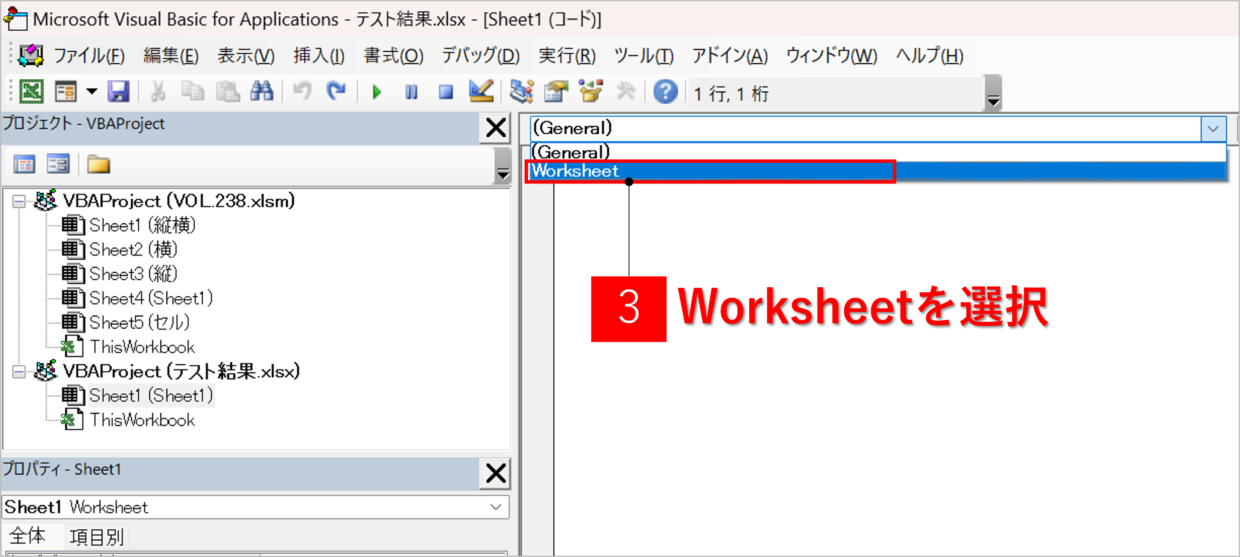Open Properties Window icon in toolbar
The image size is (1240, 557).
coord(556,92)
